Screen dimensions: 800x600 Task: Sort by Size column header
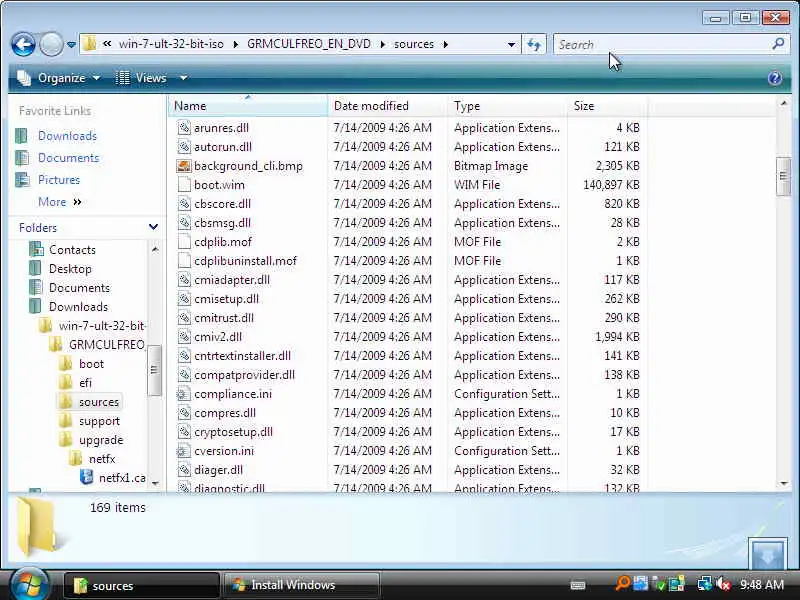[607, 106]
